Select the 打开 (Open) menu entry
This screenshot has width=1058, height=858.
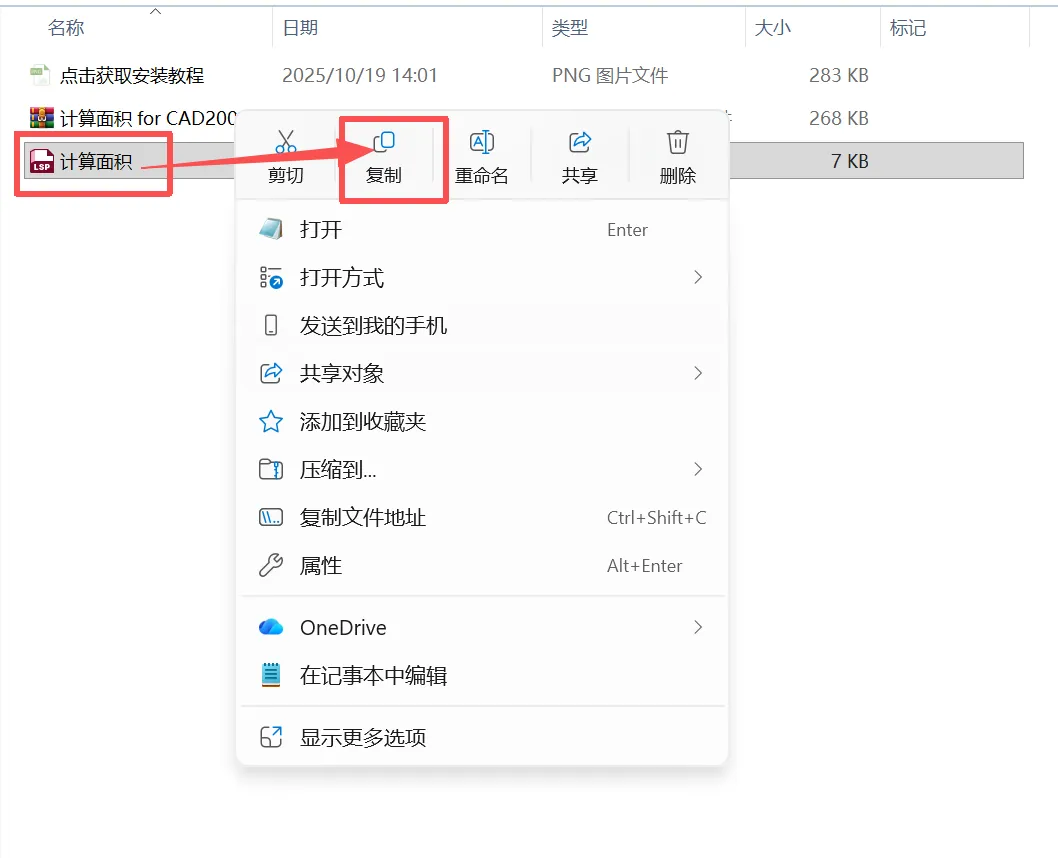[x=482, y=229]
